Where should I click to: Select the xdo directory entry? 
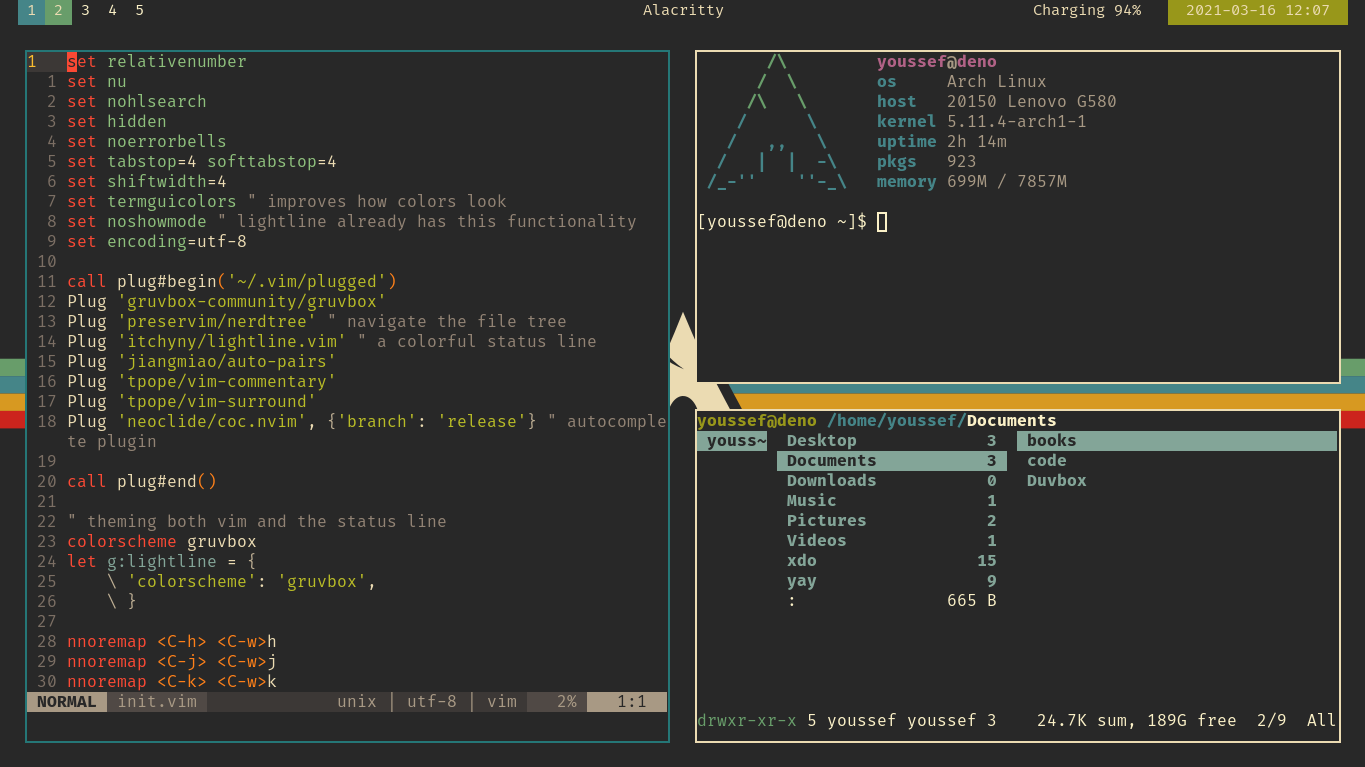(x=801, y=560)
